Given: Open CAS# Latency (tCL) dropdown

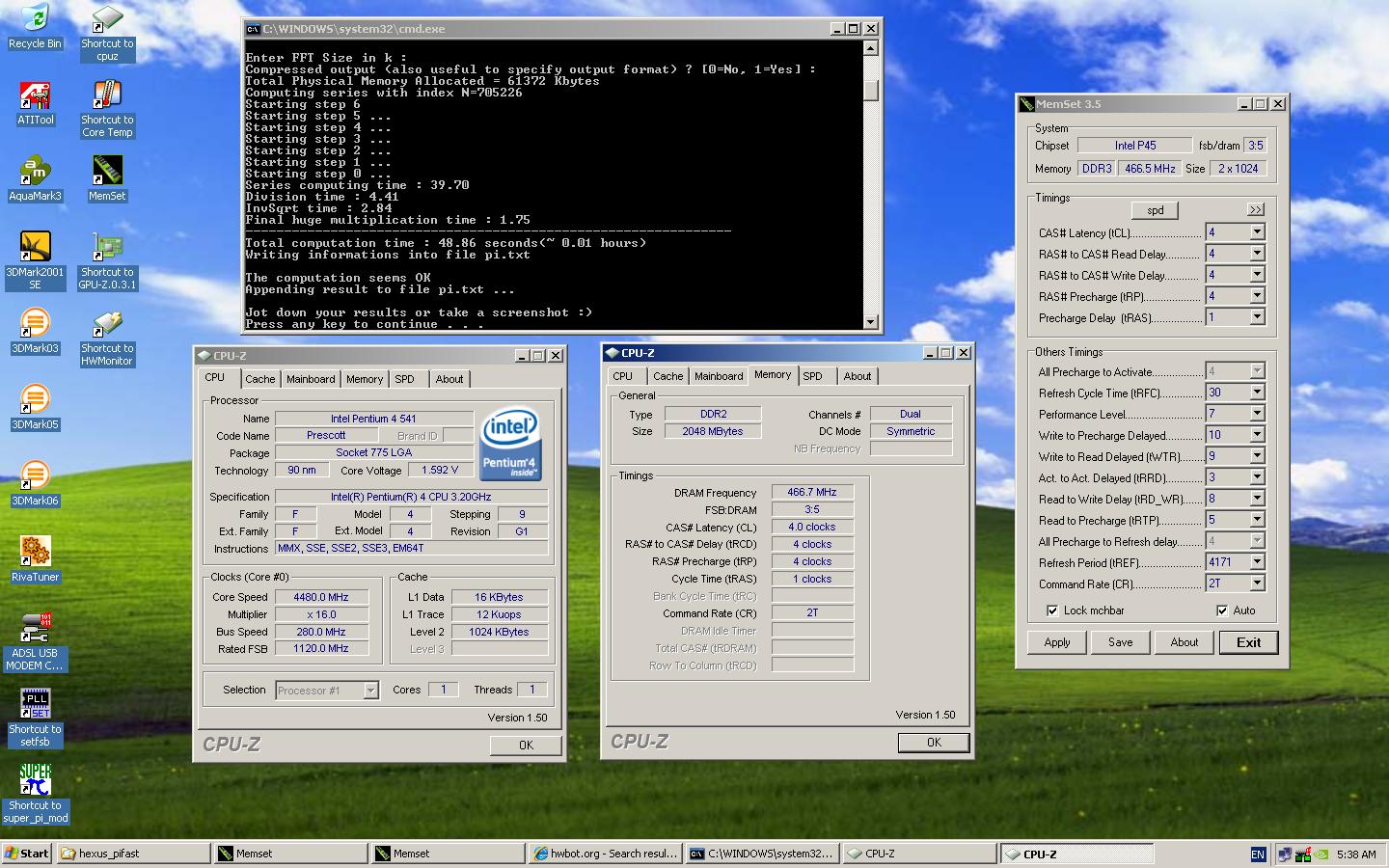Looking at the screenshot, I should tap(1257, 232).
